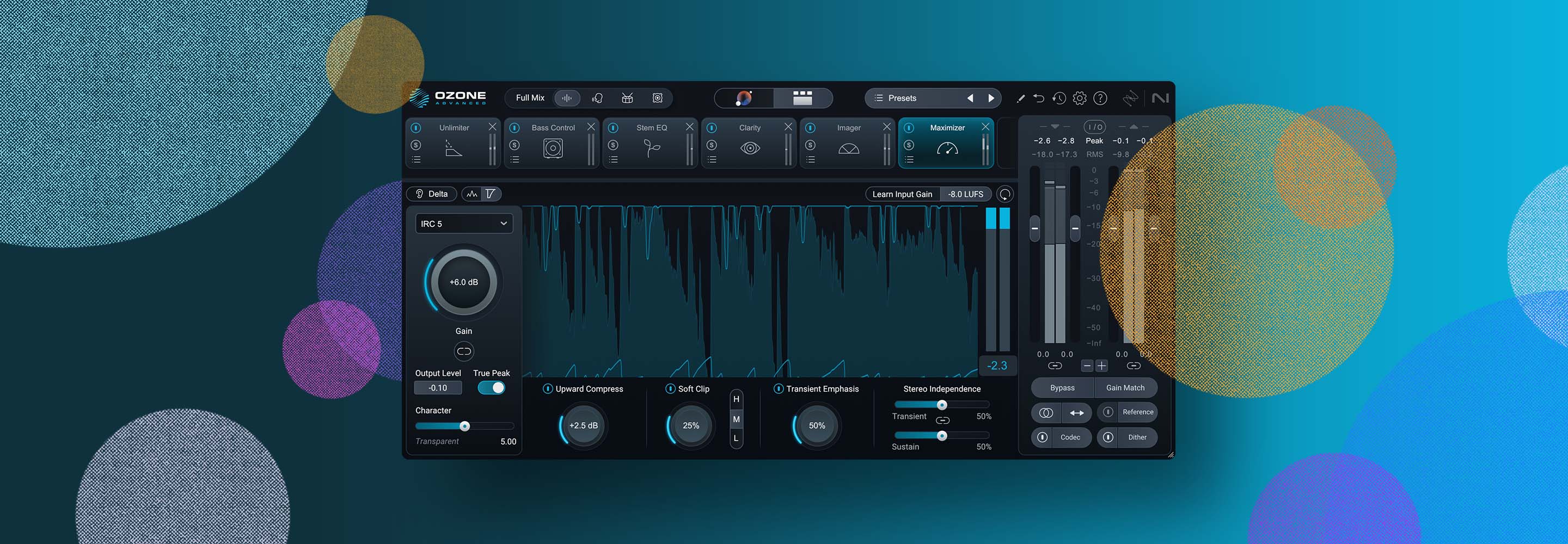Switch to the waveform display icon
This screenshot has width=1568, height=544.
(473, 194)
